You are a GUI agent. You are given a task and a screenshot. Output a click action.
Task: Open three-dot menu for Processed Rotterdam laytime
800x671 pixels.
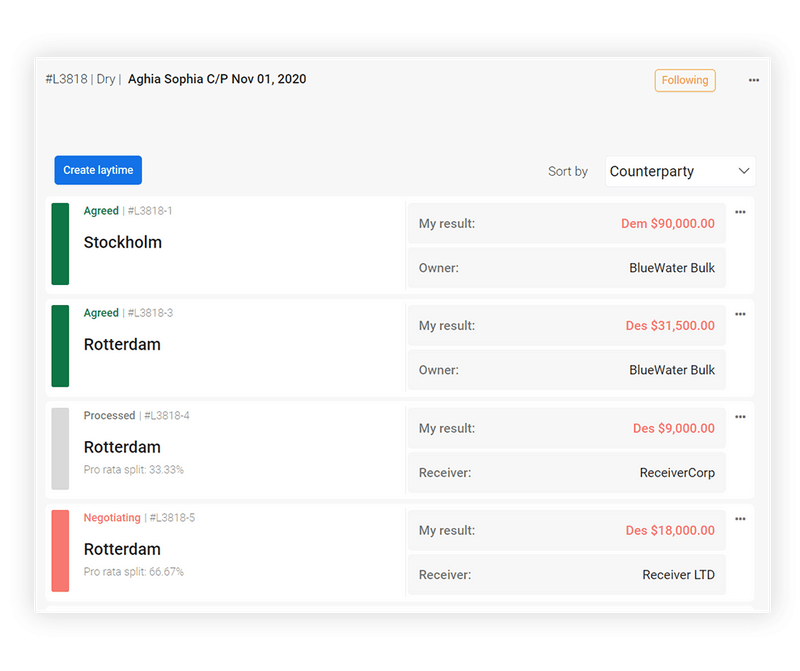tap(740, 417)
